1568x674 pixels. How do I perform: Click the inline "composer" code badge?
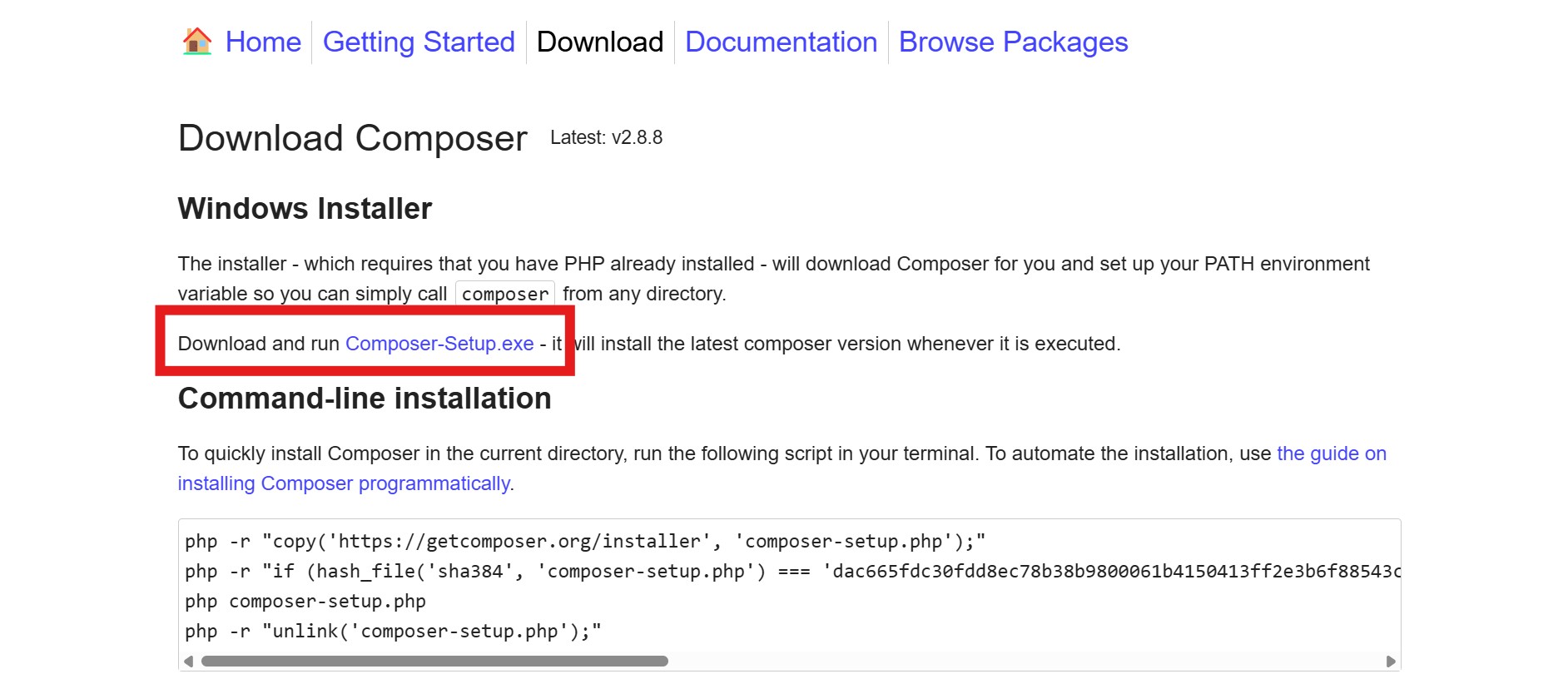click(505, 295)
